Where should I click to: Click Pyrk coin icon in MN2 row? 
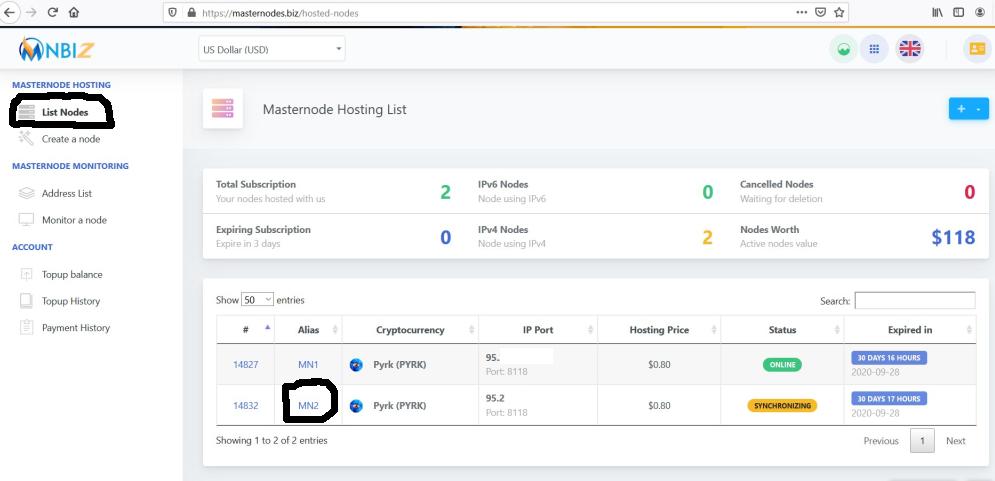point(356,405)
